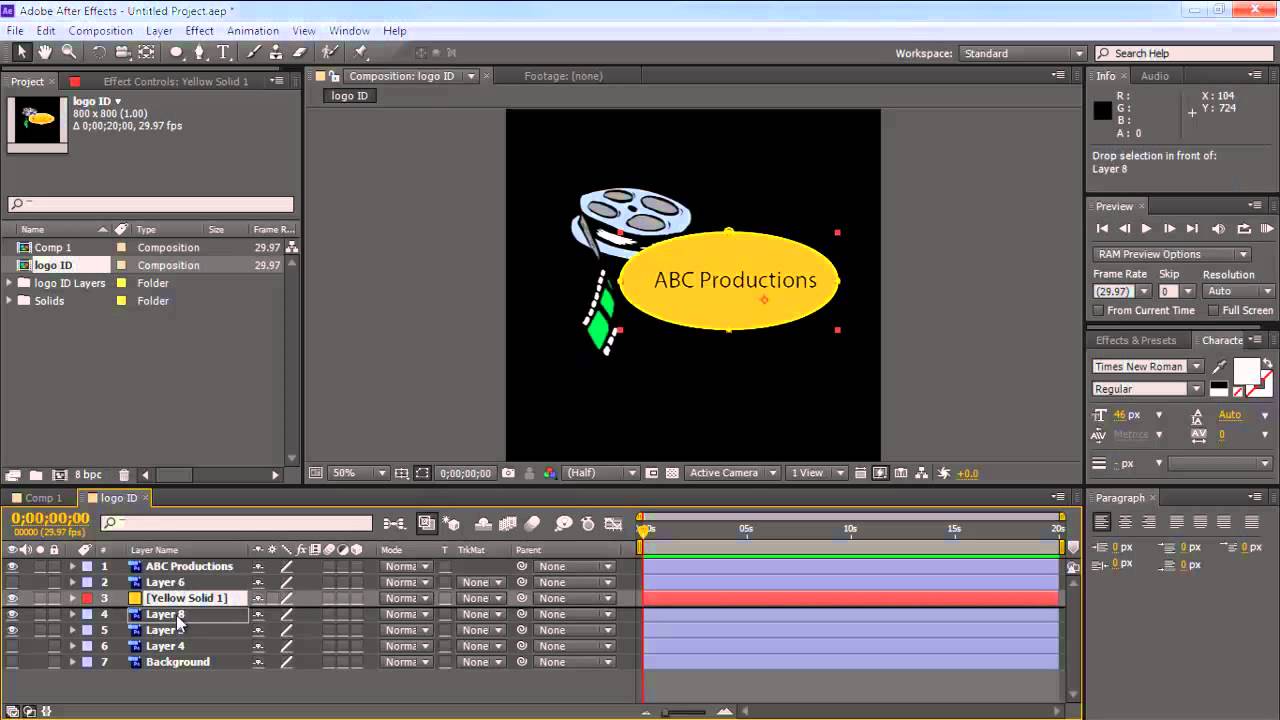Select the Zoom tool

pos(69,53)
